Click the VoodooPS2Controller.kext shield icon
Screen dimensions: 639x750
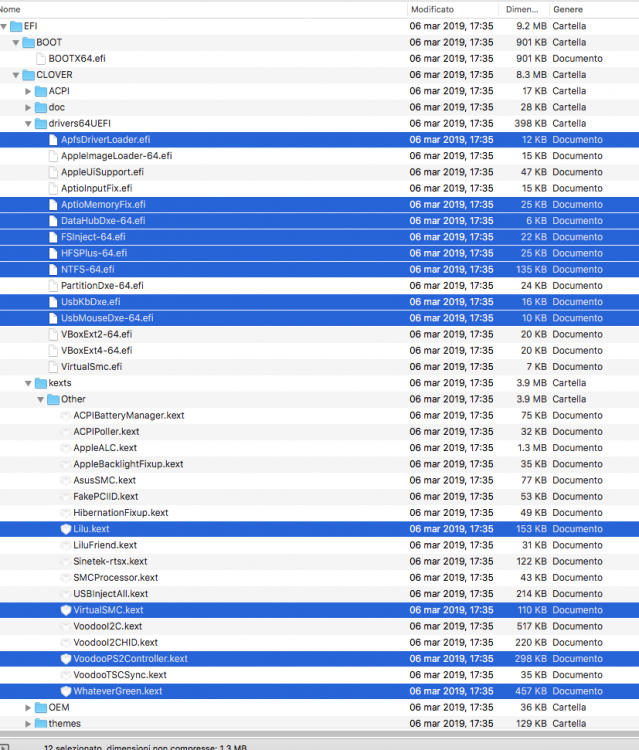[66, 659]
